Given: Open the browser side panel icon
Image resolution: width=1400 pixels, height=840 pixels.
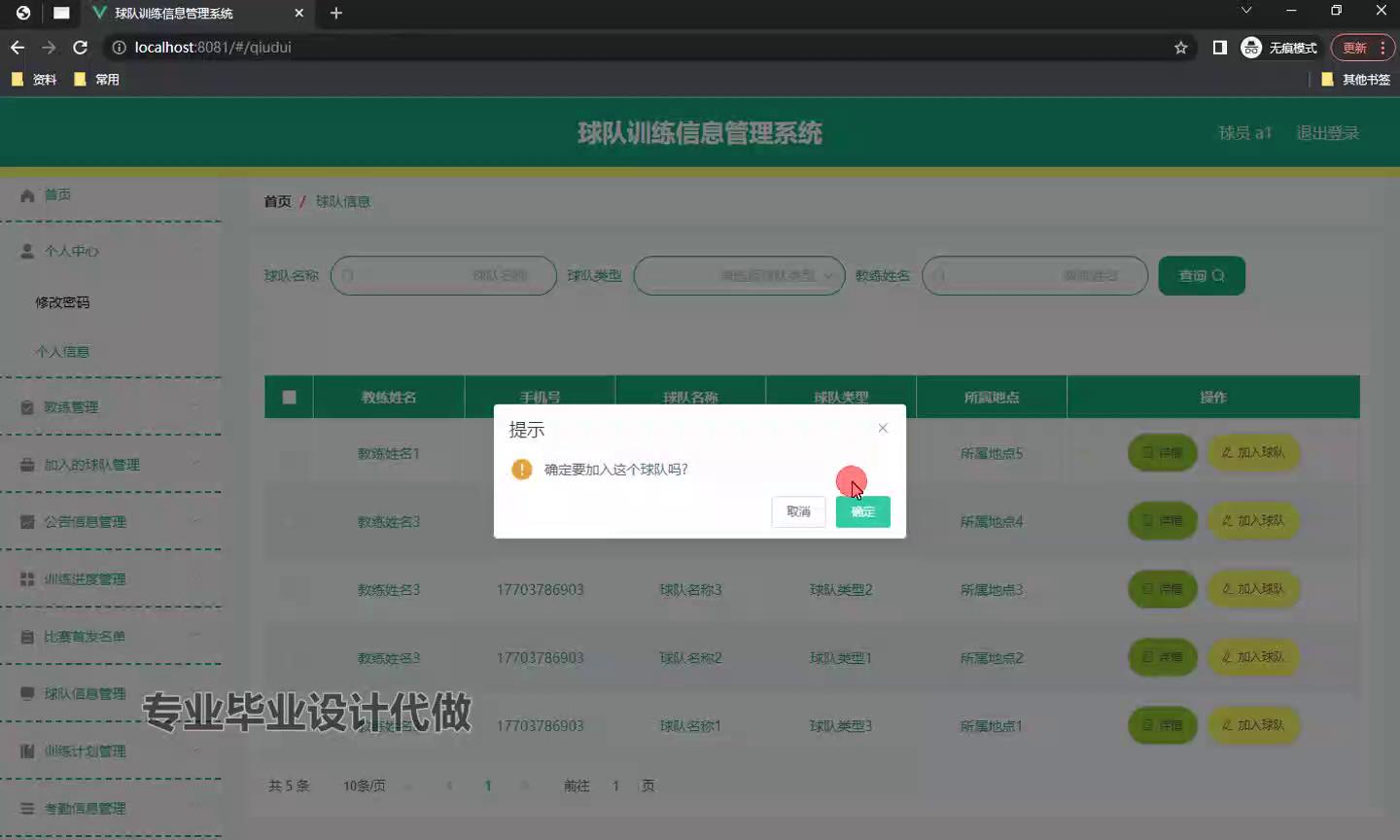Looking at the screenshot, I should 1219,48.
